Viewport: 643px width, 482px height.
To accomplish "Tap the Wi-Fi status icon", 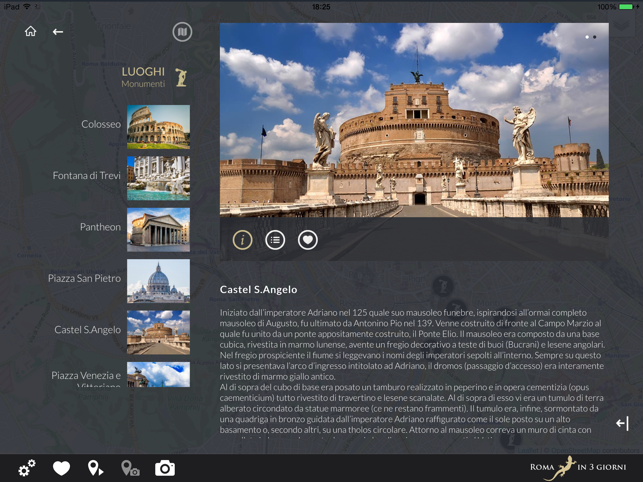I will tap(27, 7).
